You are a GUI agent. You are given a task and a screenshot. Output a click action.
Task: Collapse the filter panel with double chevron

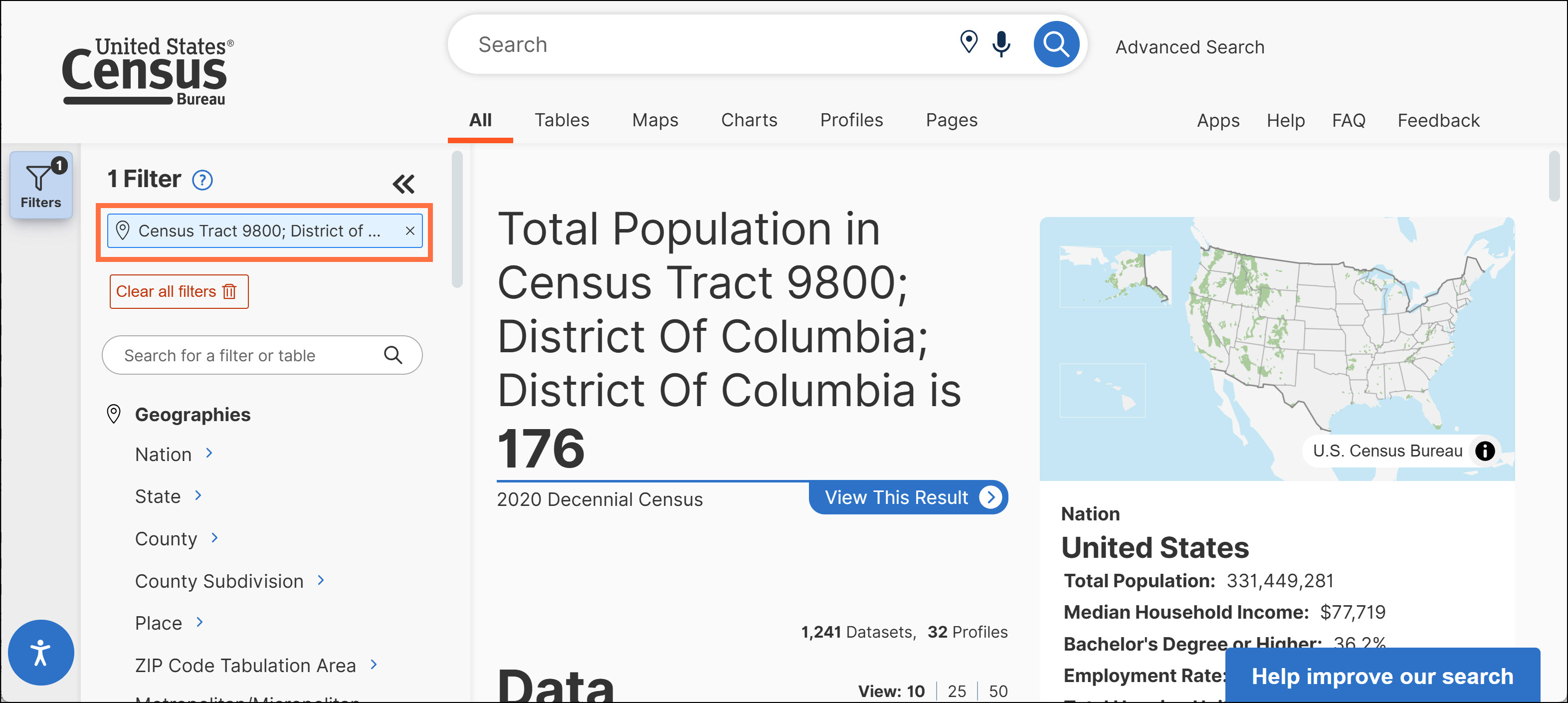point(403,184)
